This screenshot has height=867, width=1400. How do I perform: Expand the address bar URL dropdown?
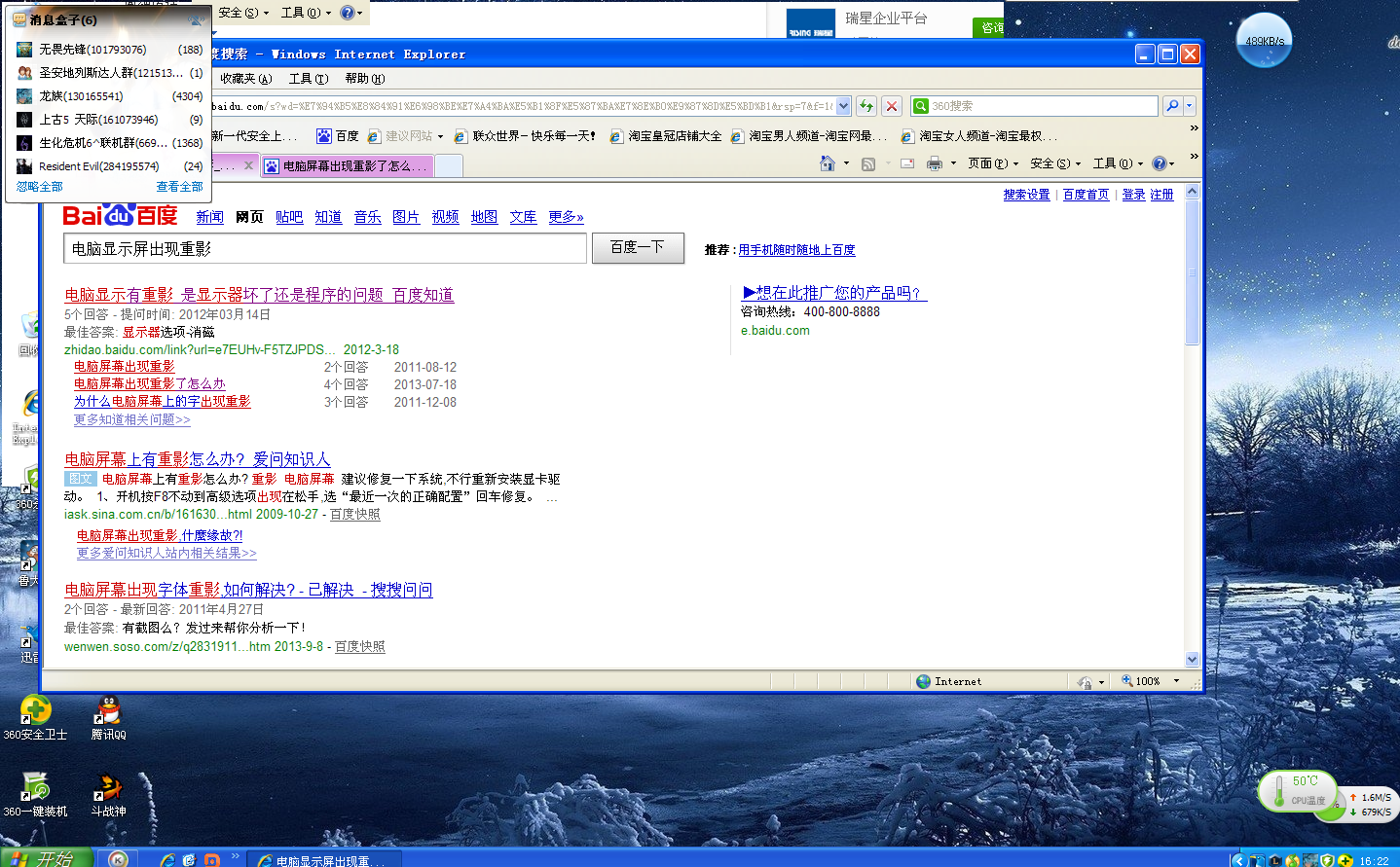pyautogui.click(x=843, y=106)
